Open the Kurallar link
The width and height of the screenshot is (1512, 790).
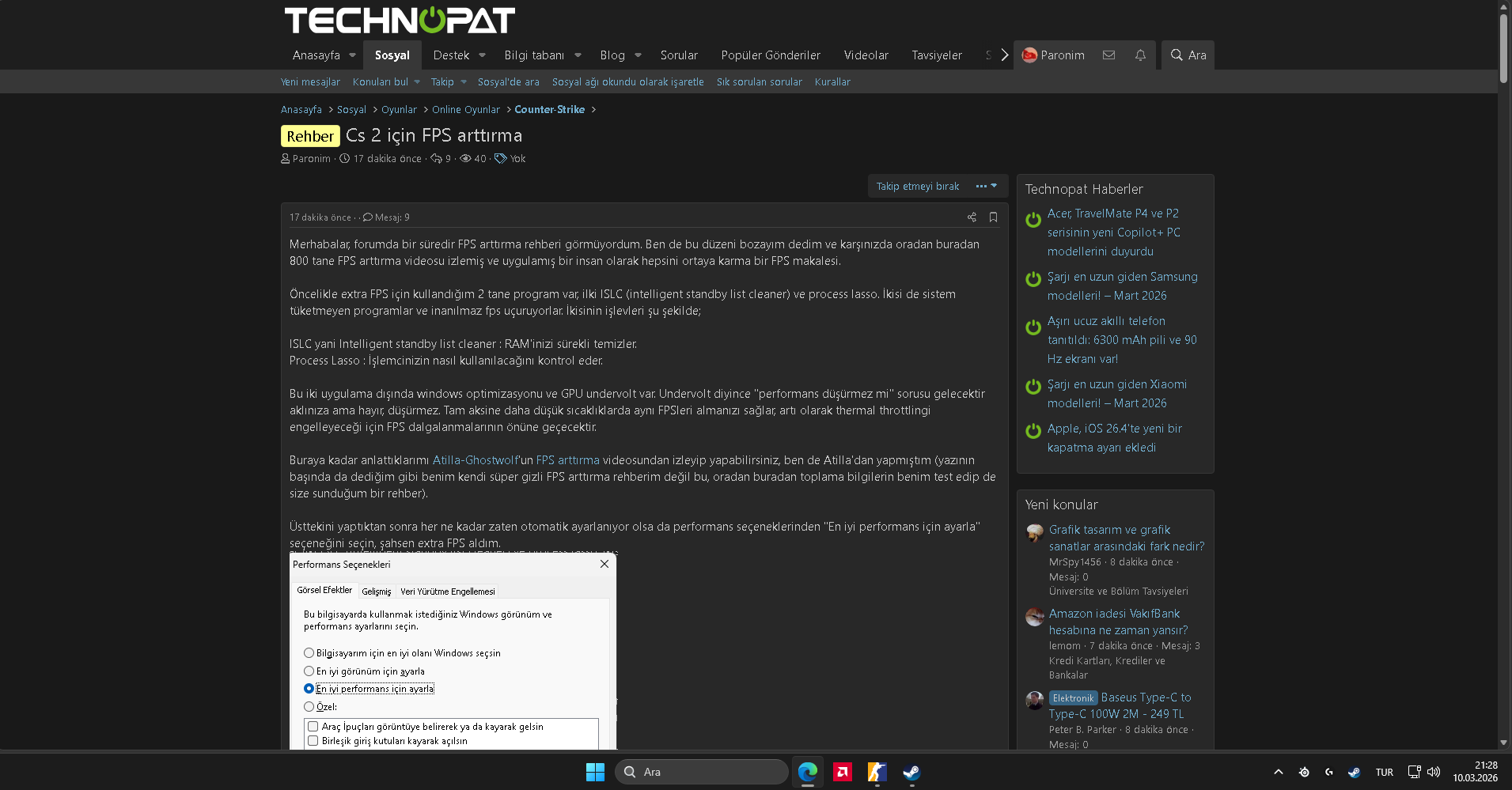point(832,82)
